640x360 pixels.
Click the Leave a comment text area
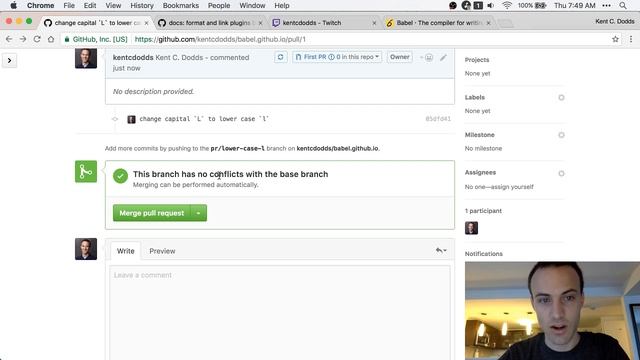280,313
